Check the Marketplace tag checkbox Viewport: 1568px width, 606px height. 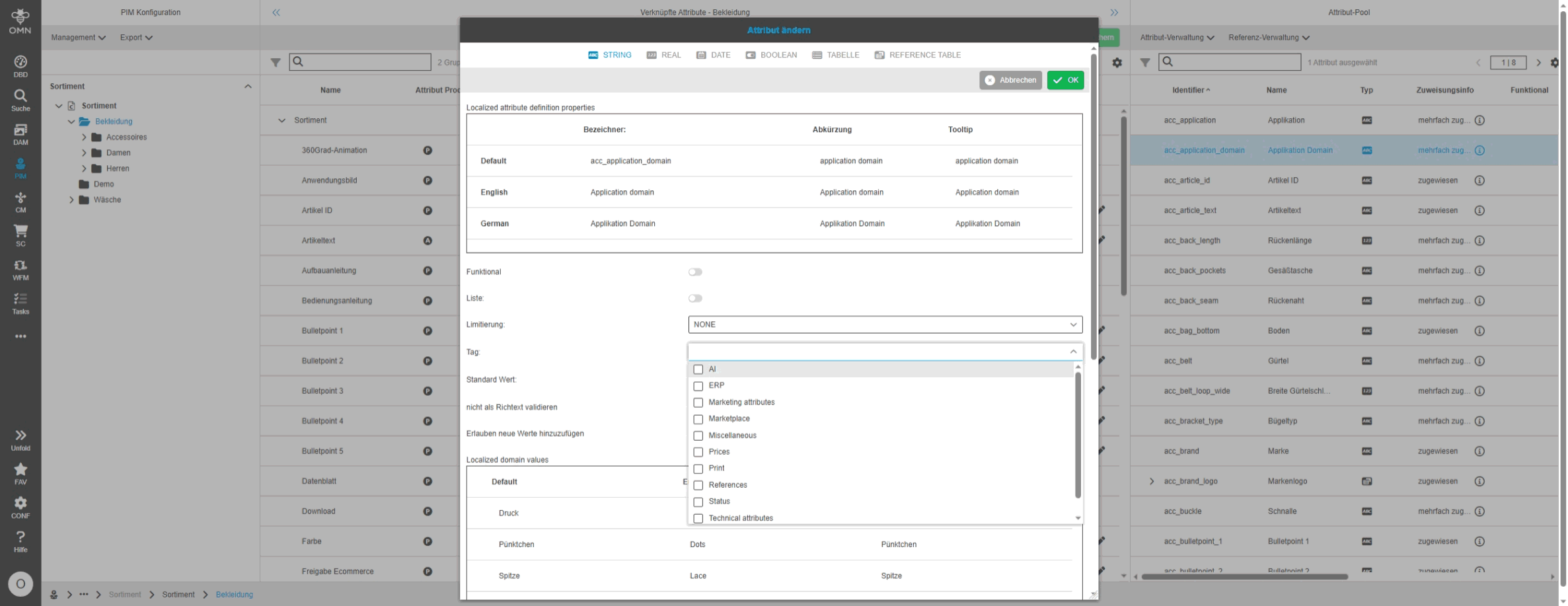coord(698,420)
